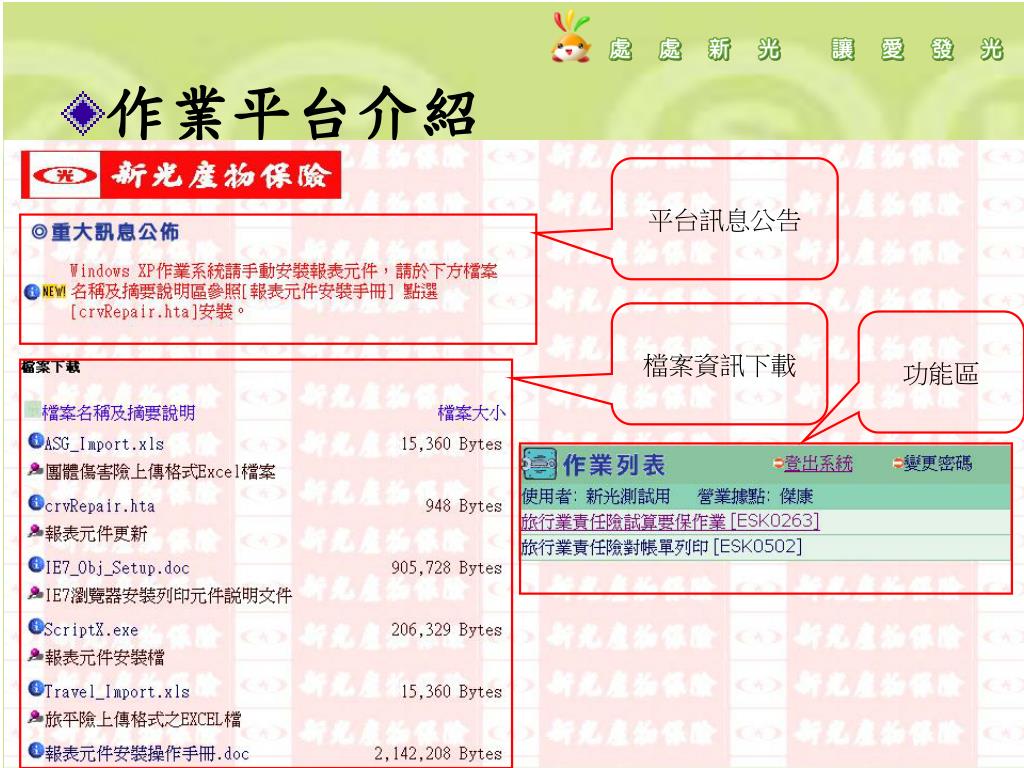Click the 15,360 Bytes size of ASG_Import.xls
1024x768 pixels.
coord(451,444)
